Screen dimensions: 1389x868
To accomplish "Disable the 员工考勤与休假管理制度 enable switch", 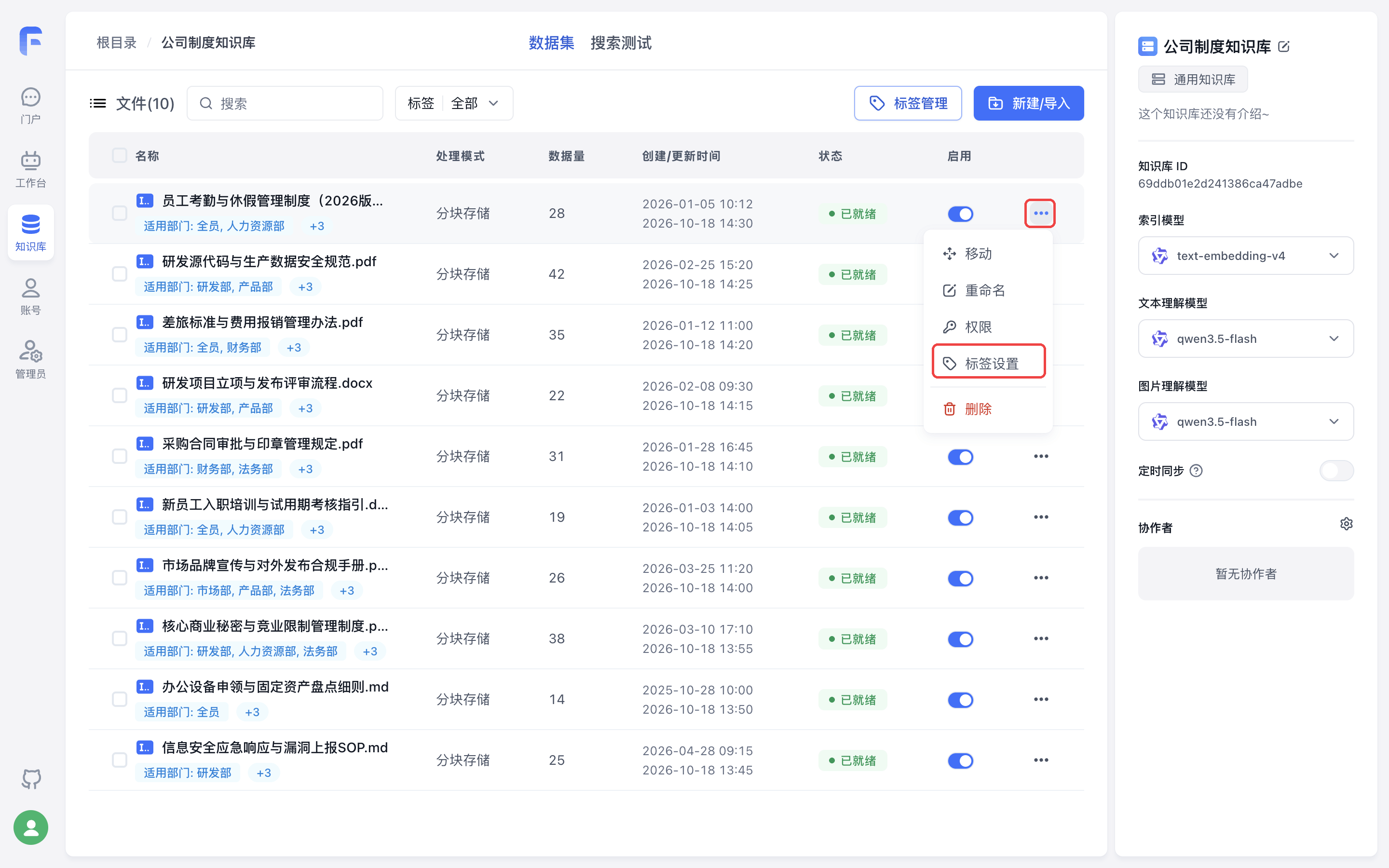I will [x=960, y=214].
